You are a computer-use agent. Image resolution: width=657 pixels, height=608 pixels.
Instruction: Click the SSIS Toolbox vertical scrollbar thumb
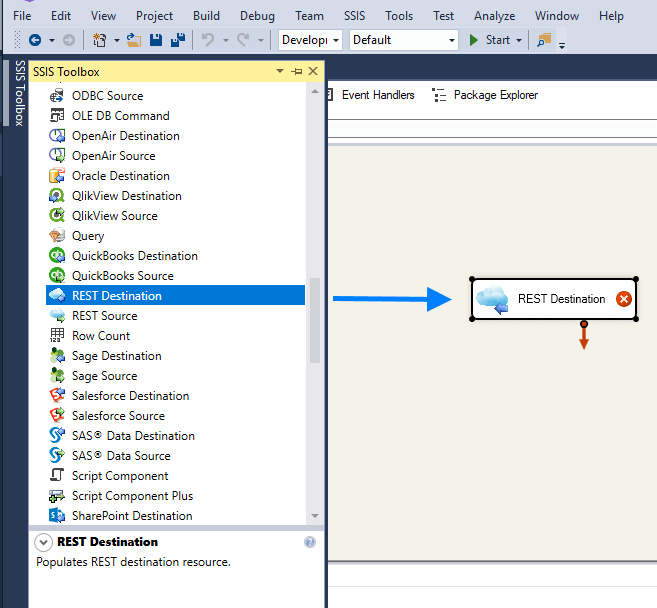(x=315, y=320)
